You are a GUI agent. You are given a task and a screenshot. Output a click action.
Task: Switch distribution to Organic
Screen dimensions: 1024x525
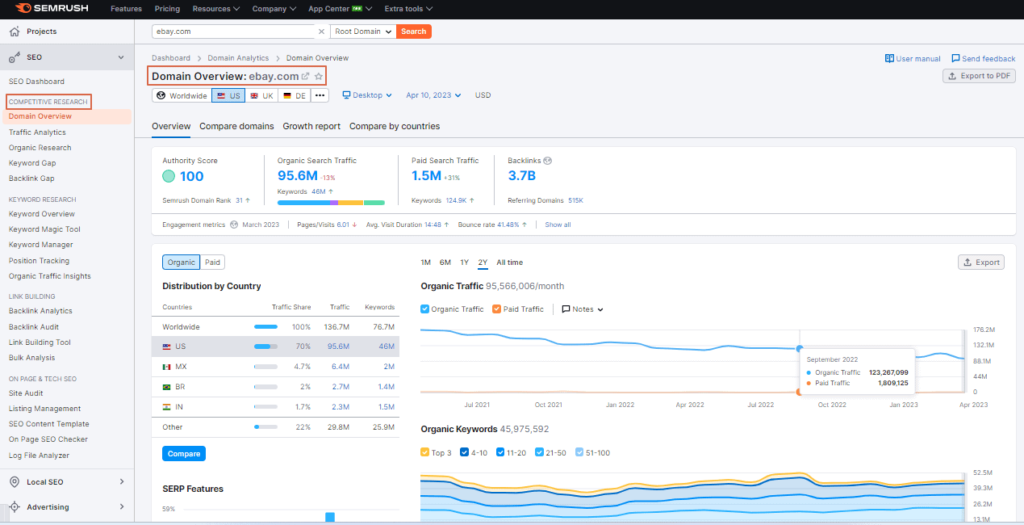coord(181,262)
